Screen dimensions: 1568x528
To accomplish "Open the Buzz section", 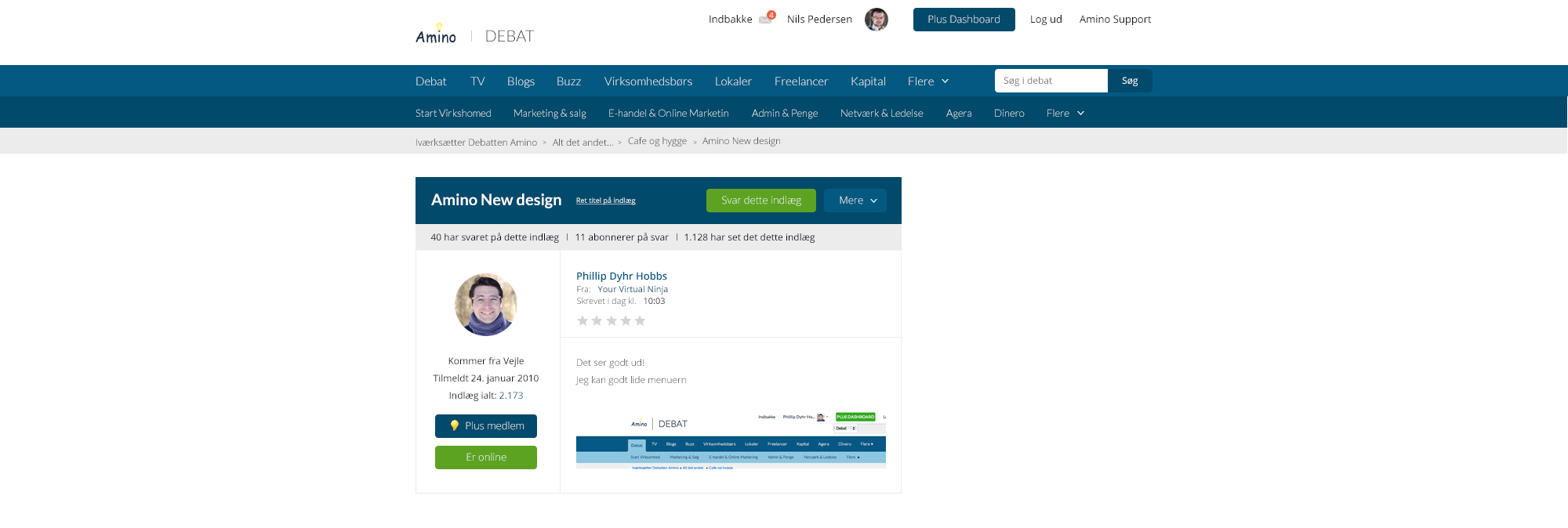I will coord(568,81).
